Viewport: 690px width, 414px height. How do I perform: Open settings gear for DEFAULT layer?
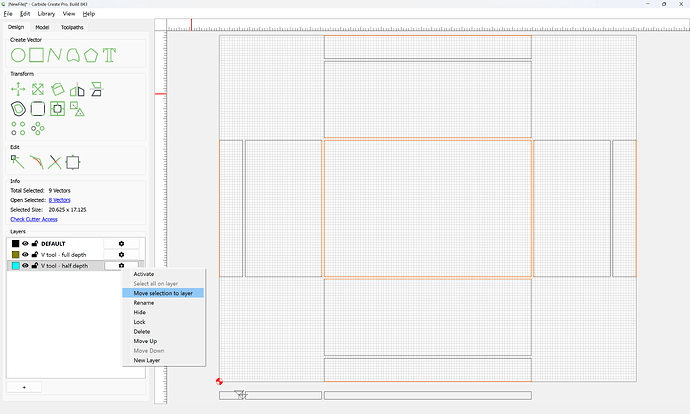point(121,244)
